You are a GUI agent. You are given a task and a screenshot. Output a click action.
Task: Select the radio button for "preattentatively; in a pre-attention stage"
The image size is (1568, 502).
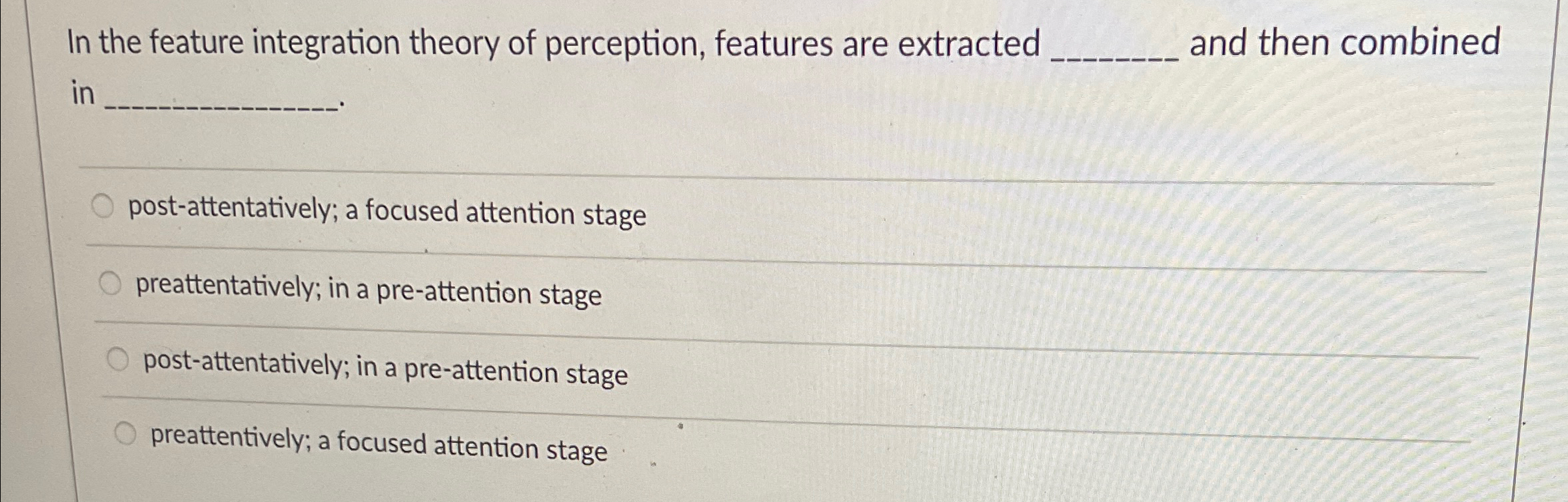click(111, 284)
